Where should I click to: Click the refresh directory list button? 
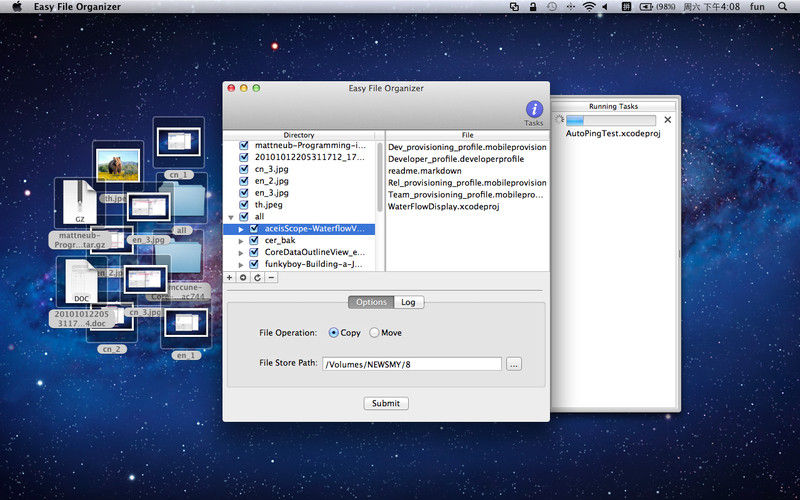pos(258,278)
